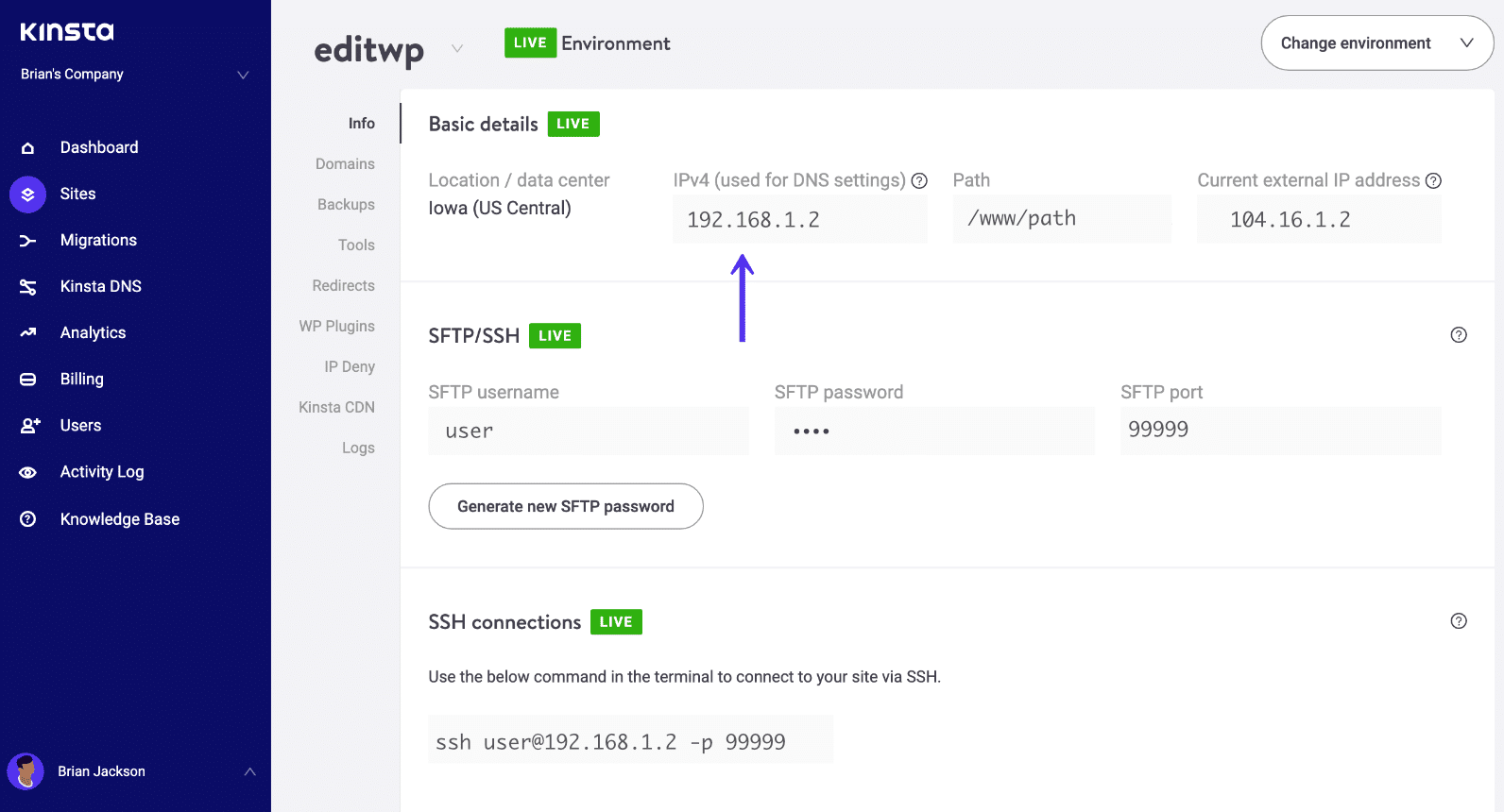Open Kinsta DNS page
The width and height of the screenshot is (1504, 812).
[x=101, y=286]
